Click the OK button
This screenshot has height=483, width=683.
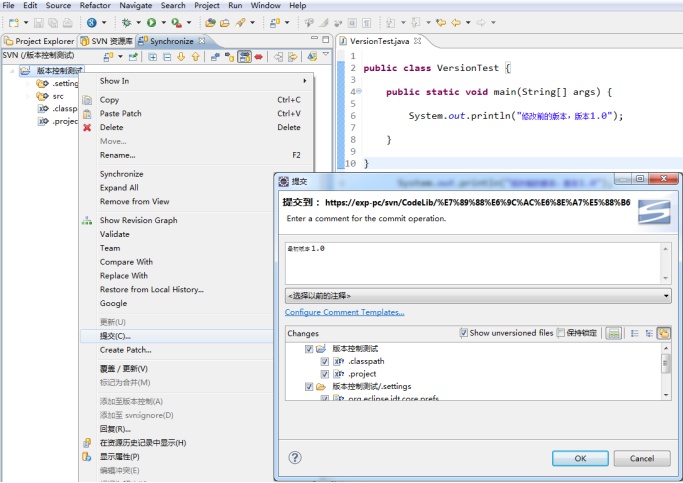[580, 458]
